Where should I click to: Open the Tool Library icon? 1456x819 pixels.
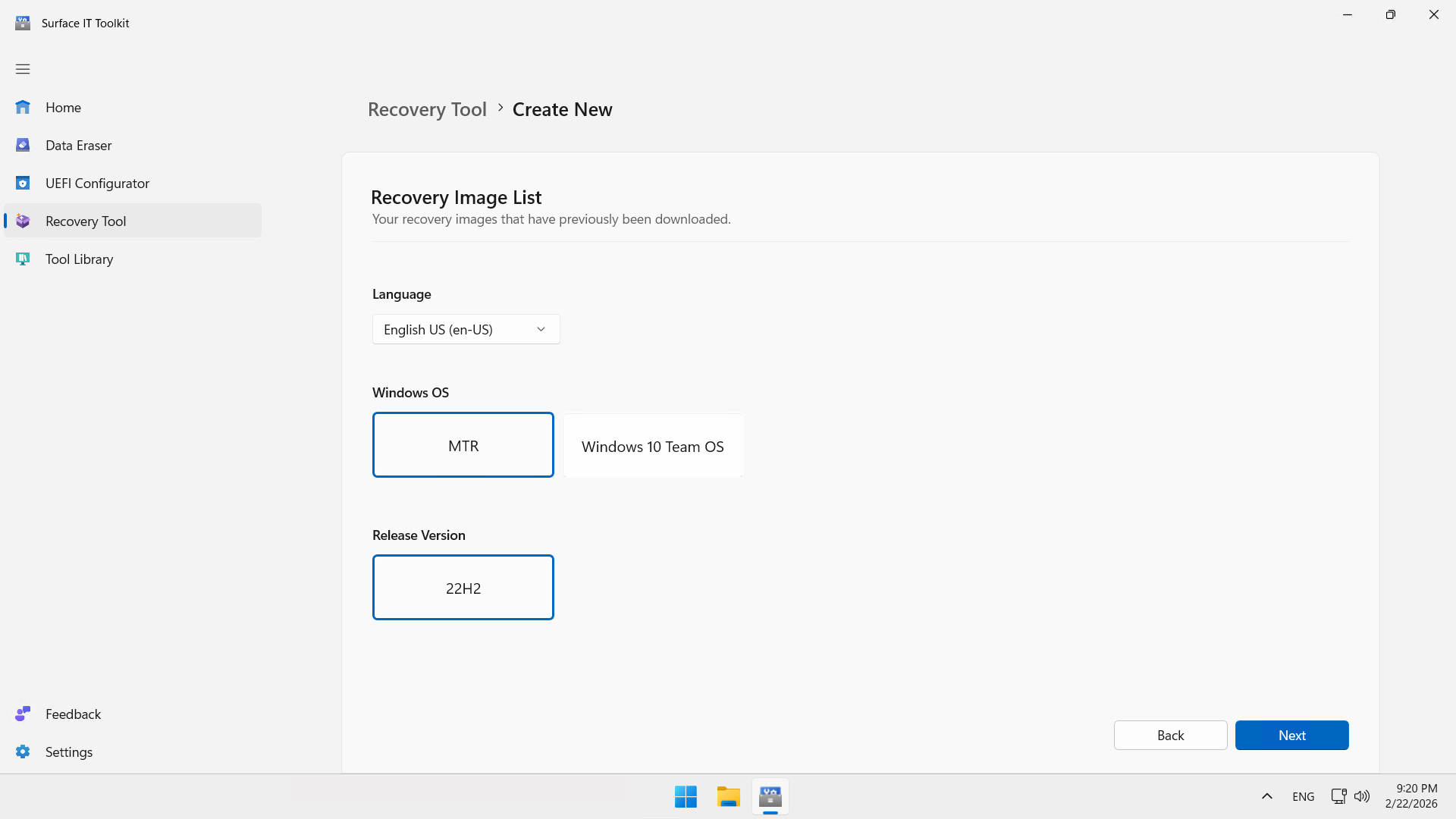pos(23,259)
